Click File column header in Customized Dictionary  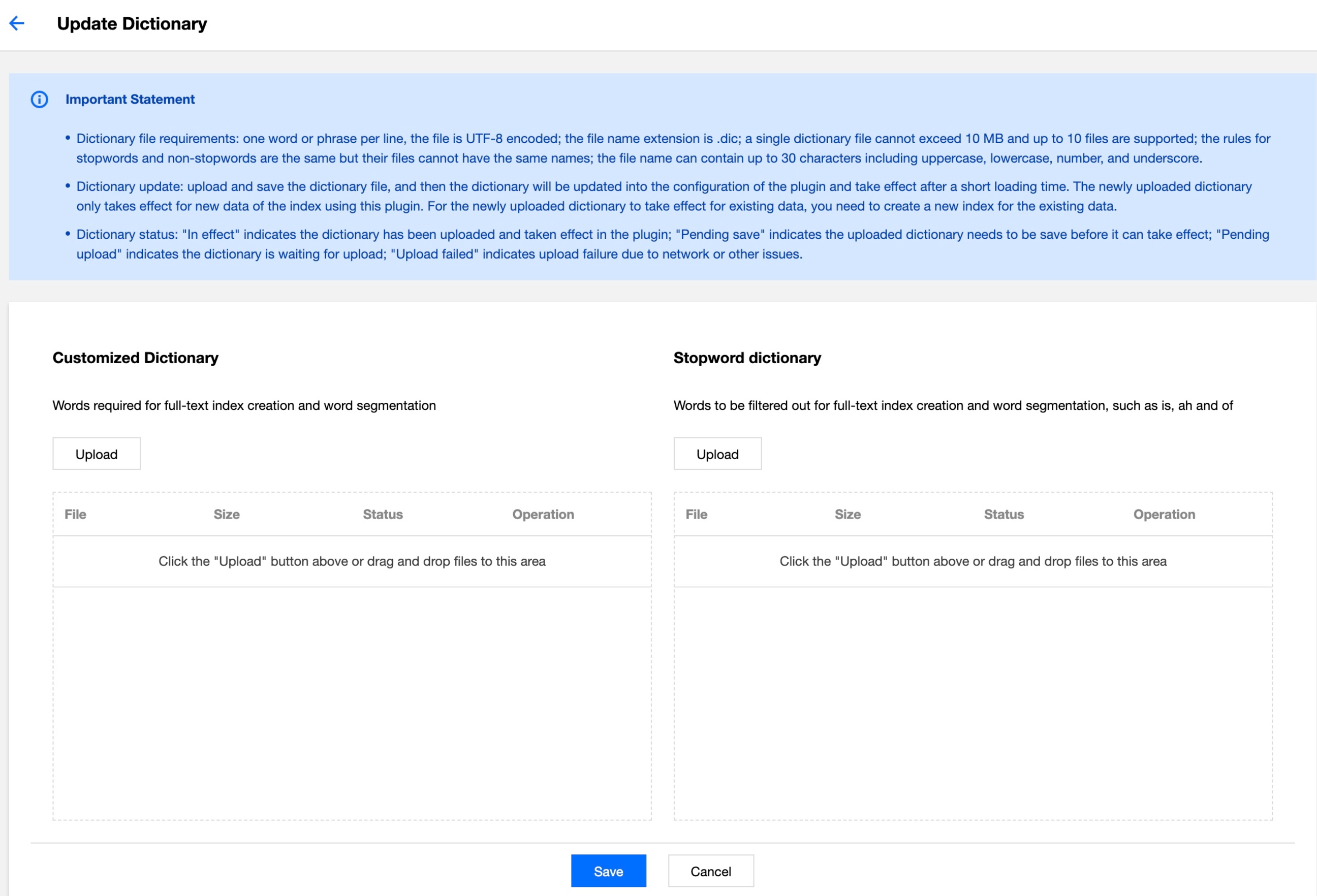75,514
